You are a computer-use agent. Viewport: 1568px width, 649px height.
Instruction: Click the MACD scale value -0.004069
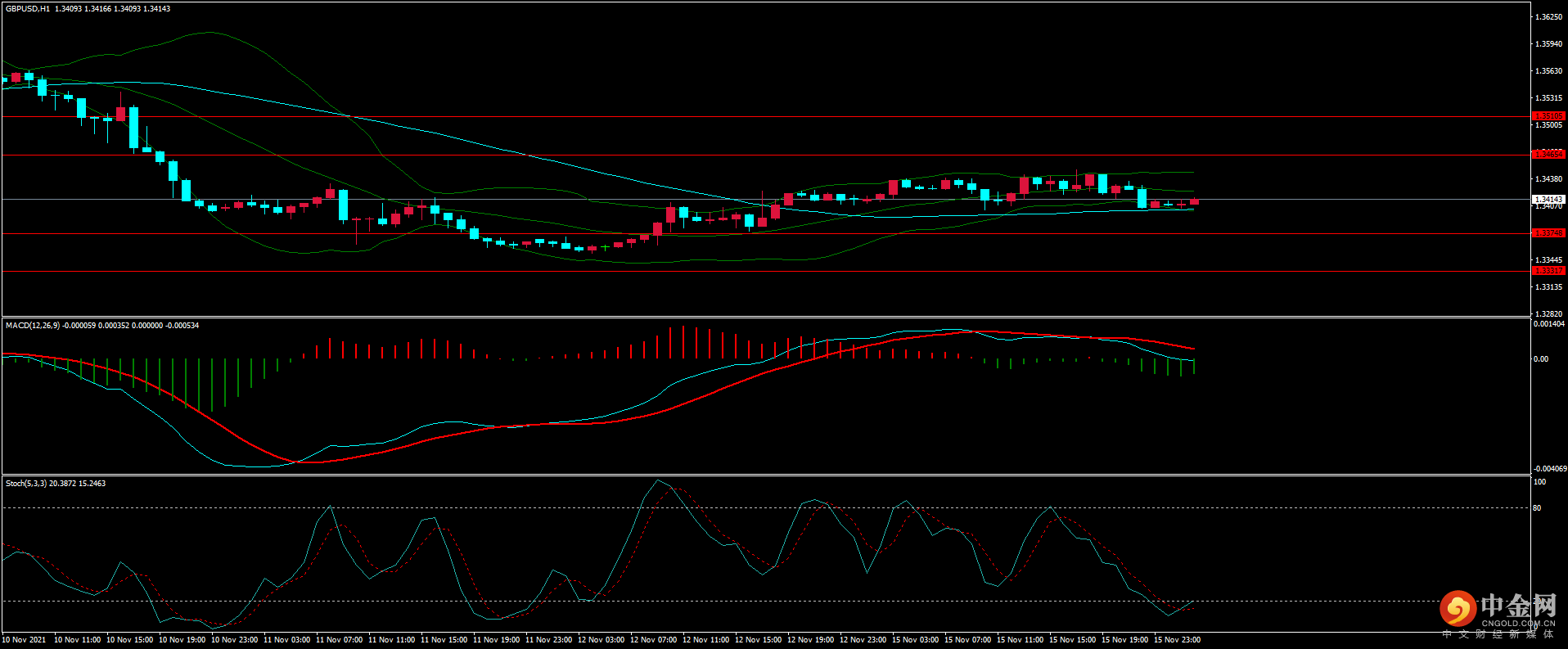click(1549, 469)
